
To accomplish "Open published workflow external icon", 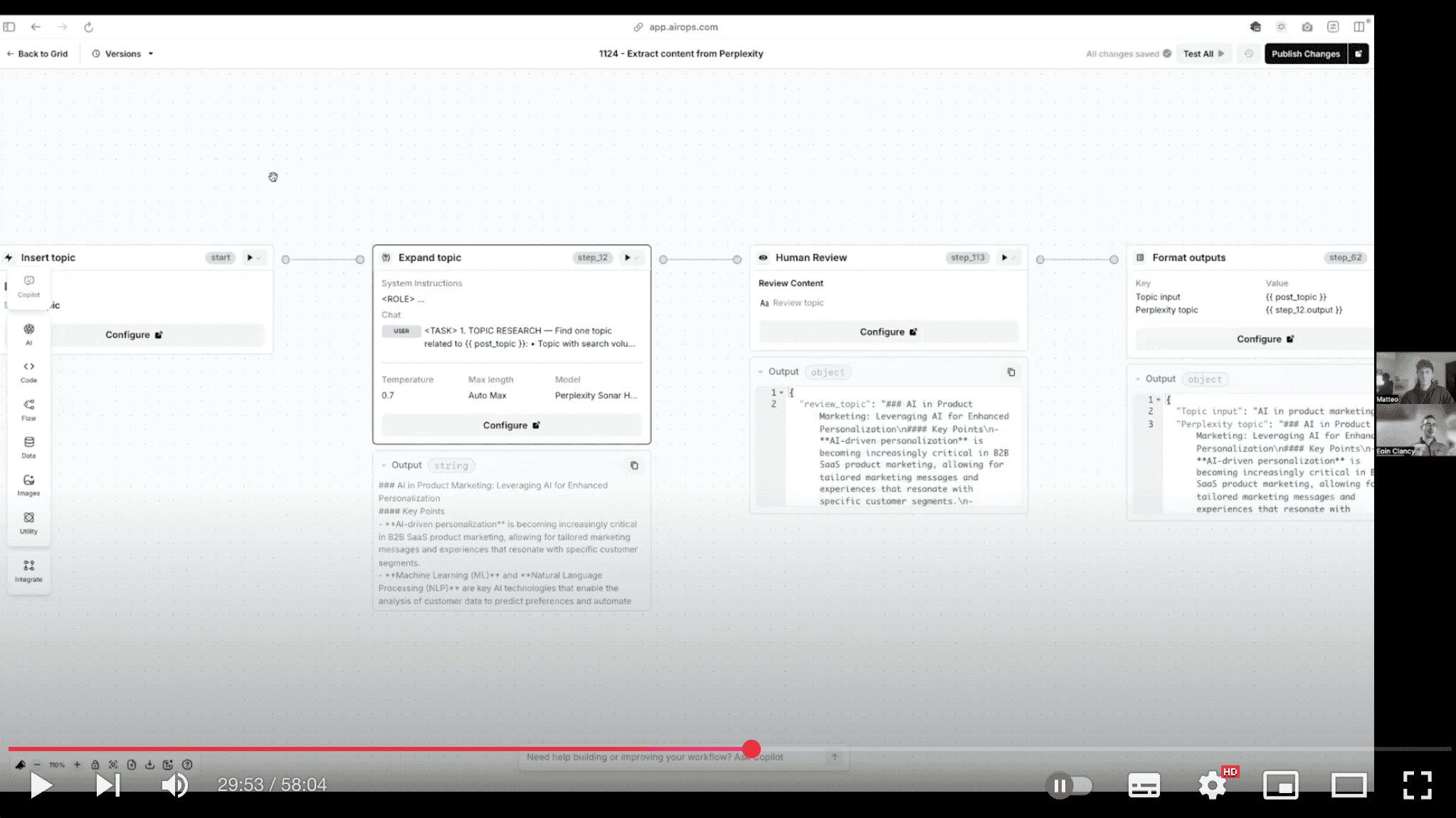I will pyautogui.click(x=1359, y=53).
